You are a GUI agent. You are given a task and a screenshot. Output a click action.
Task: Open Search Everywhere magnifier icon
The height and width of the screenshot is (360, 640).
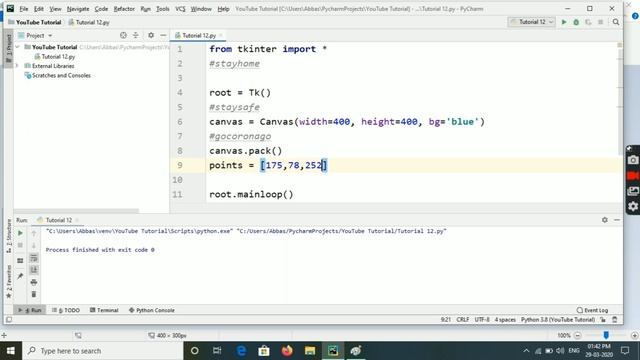click(616, 22)
